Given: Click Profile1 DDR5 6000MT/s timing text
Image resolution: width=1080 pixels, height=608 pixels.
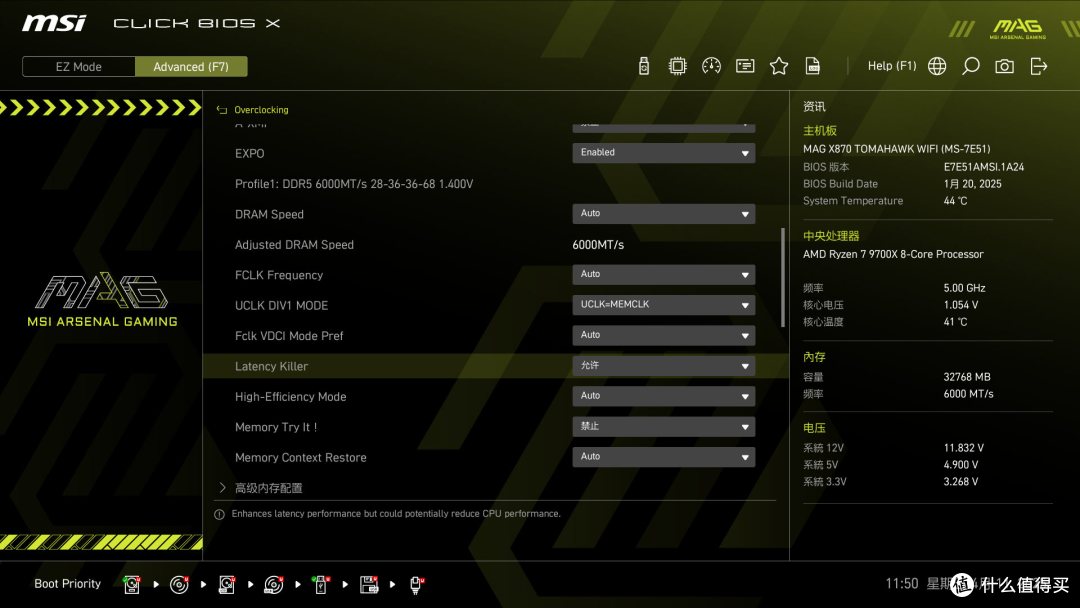Looking at the screenshot, I should point(354,184).
